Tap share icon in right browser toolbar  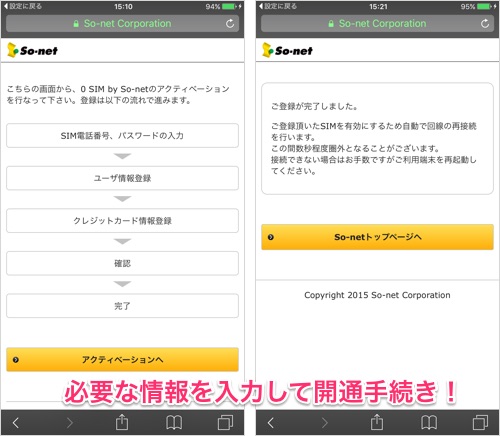(377, 422)
